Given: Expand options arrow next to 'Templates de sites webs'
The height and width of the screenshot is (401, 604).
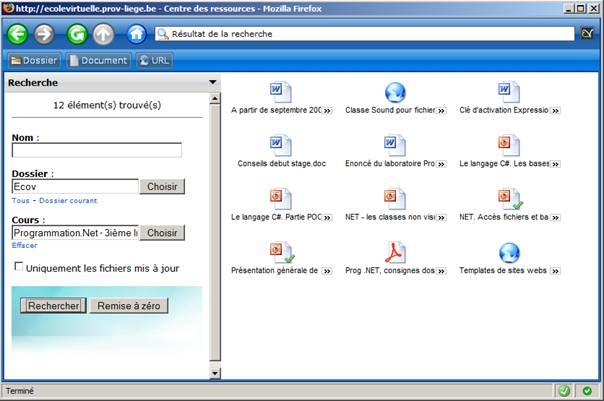Looking at the screenshot, I should (x=555, y=270).
